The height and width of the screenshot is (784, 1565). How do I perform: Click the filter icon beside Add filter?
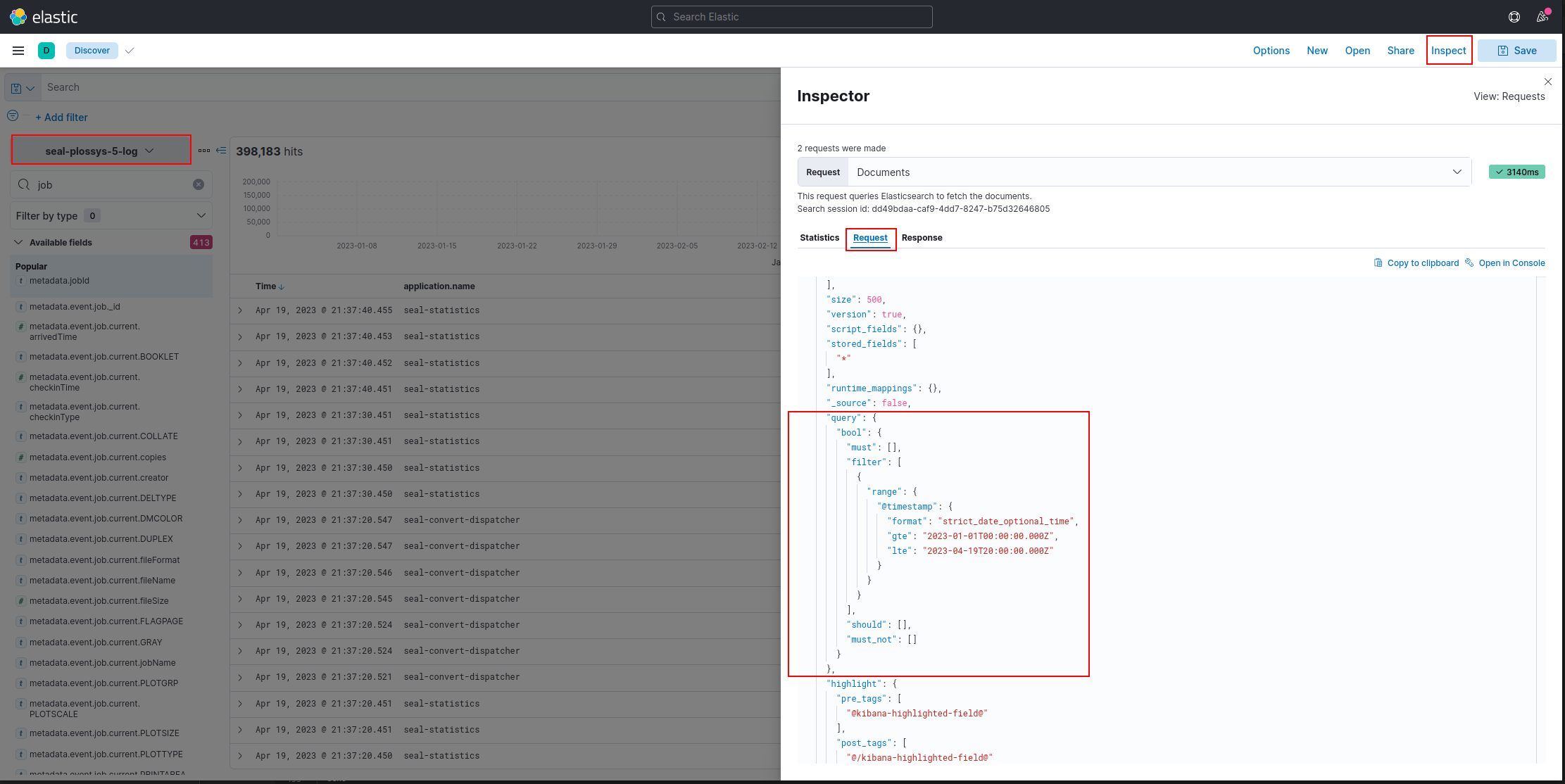13,115
